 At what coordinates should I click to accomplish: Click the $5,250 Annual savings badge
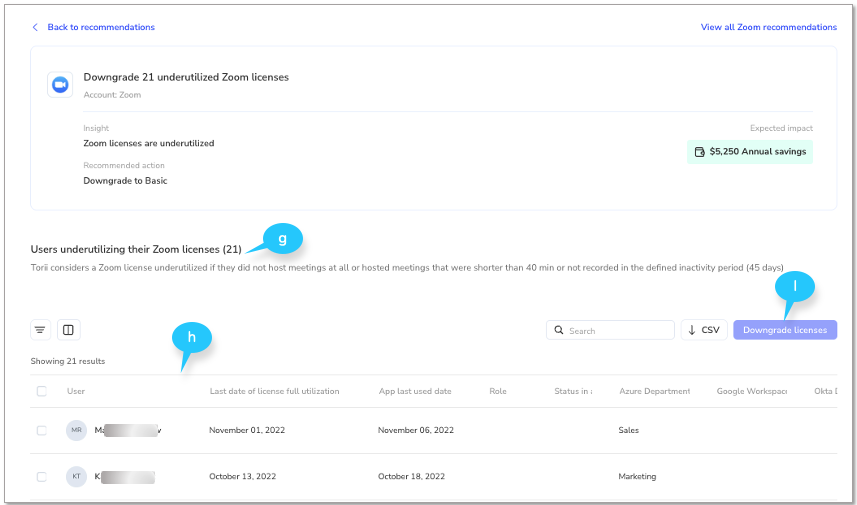tap(750, 152)
